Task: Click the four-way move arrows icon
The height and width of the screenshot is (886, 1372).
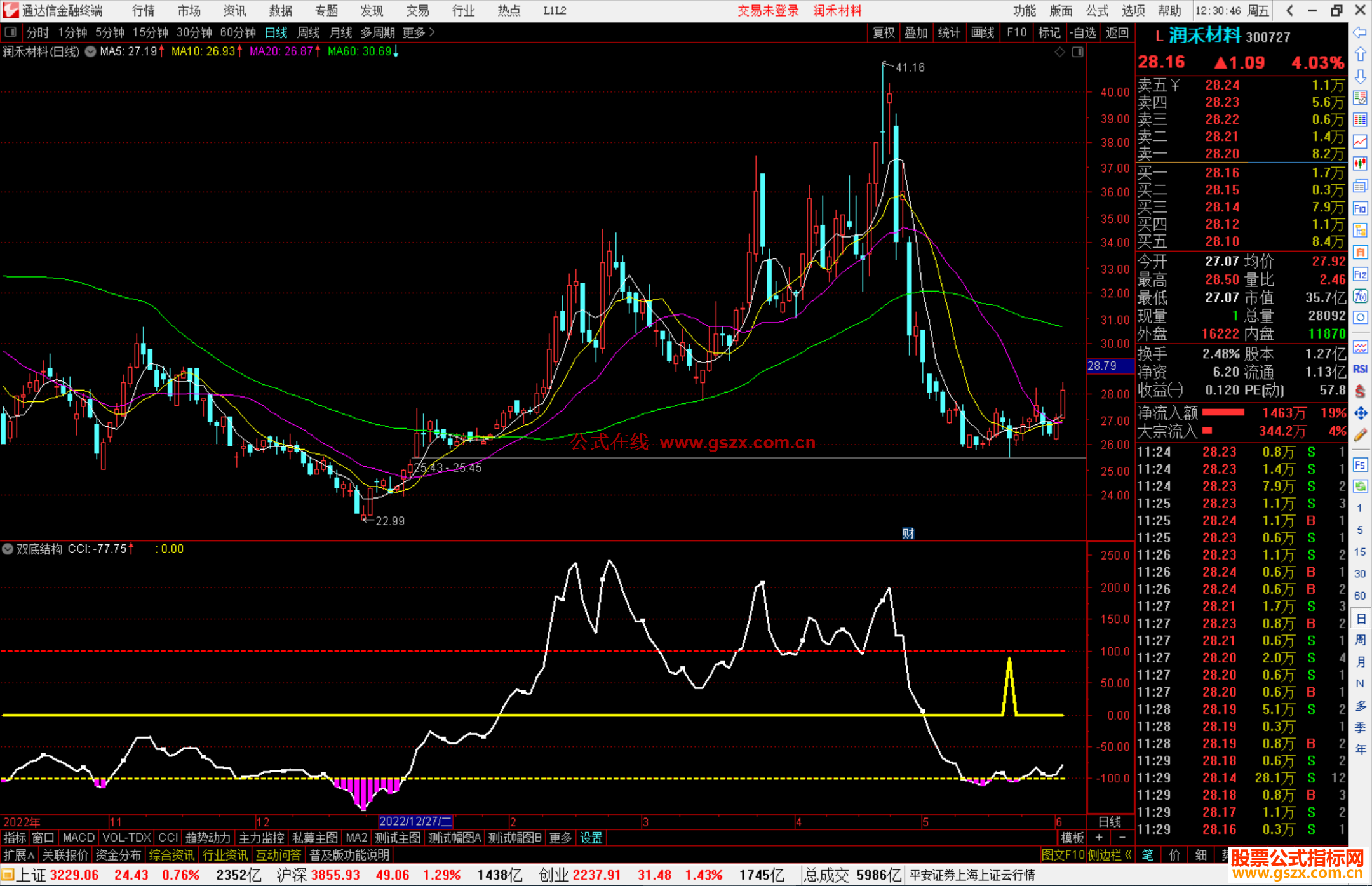Action: coord(1360,413)
